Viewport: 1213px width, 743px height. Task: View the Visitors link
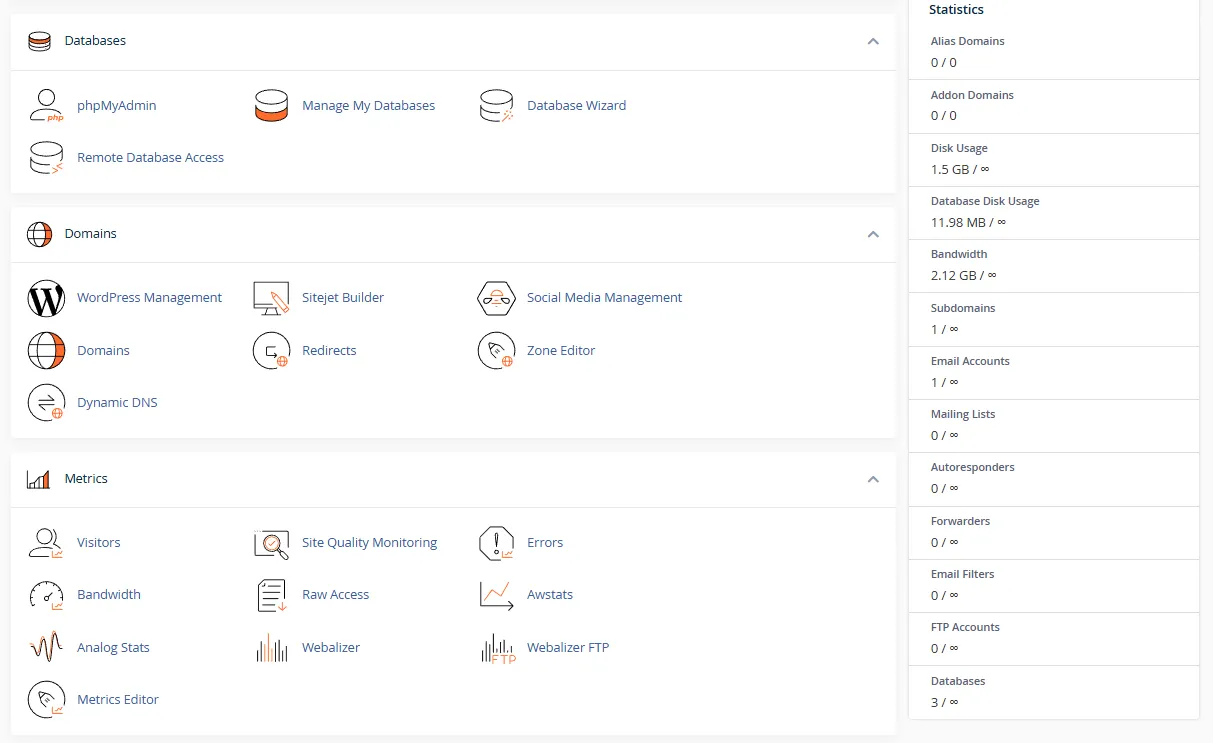click(x=98, y=543)
